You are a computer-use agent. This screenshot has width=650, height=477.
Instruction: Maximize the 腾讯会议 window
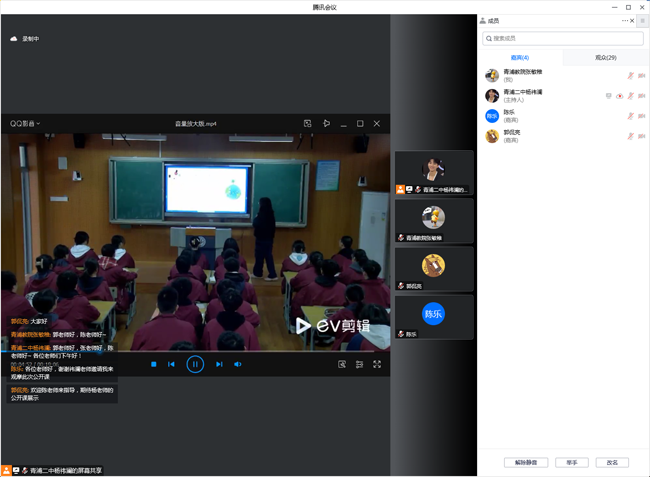(628, 7)
